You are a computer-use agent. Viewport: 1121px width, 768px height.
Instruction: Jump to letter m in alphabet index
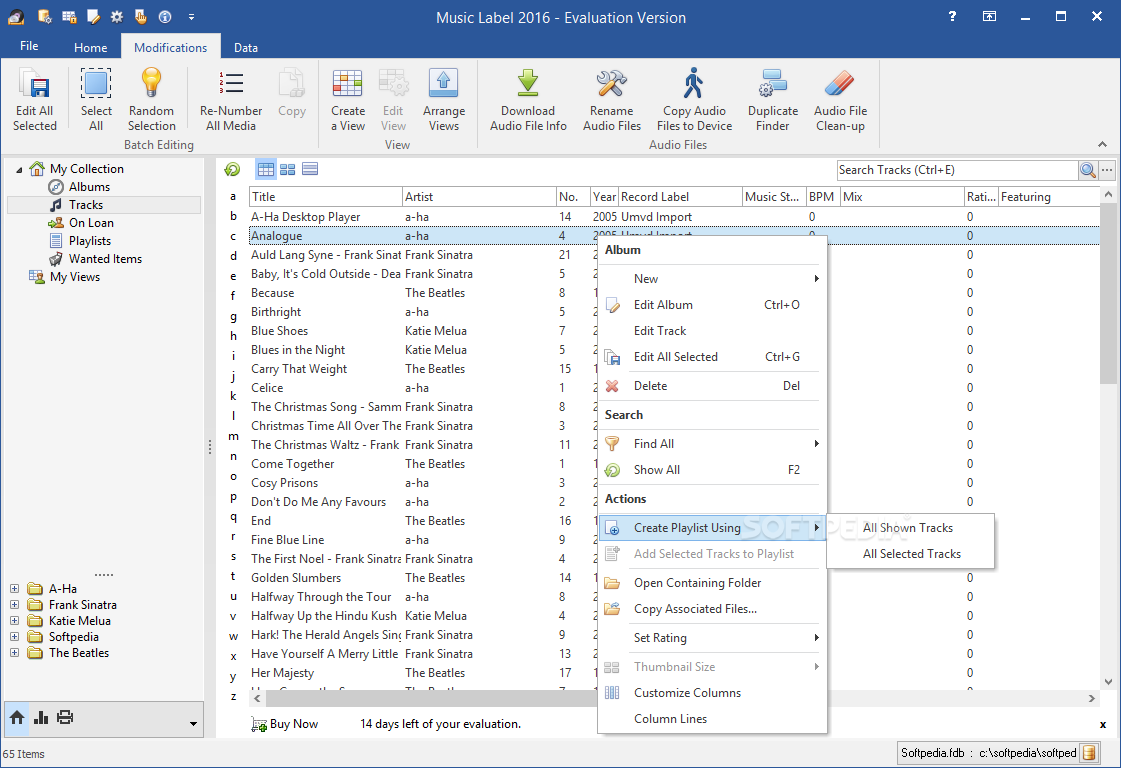pyautogui.click(x=234, y=435)
